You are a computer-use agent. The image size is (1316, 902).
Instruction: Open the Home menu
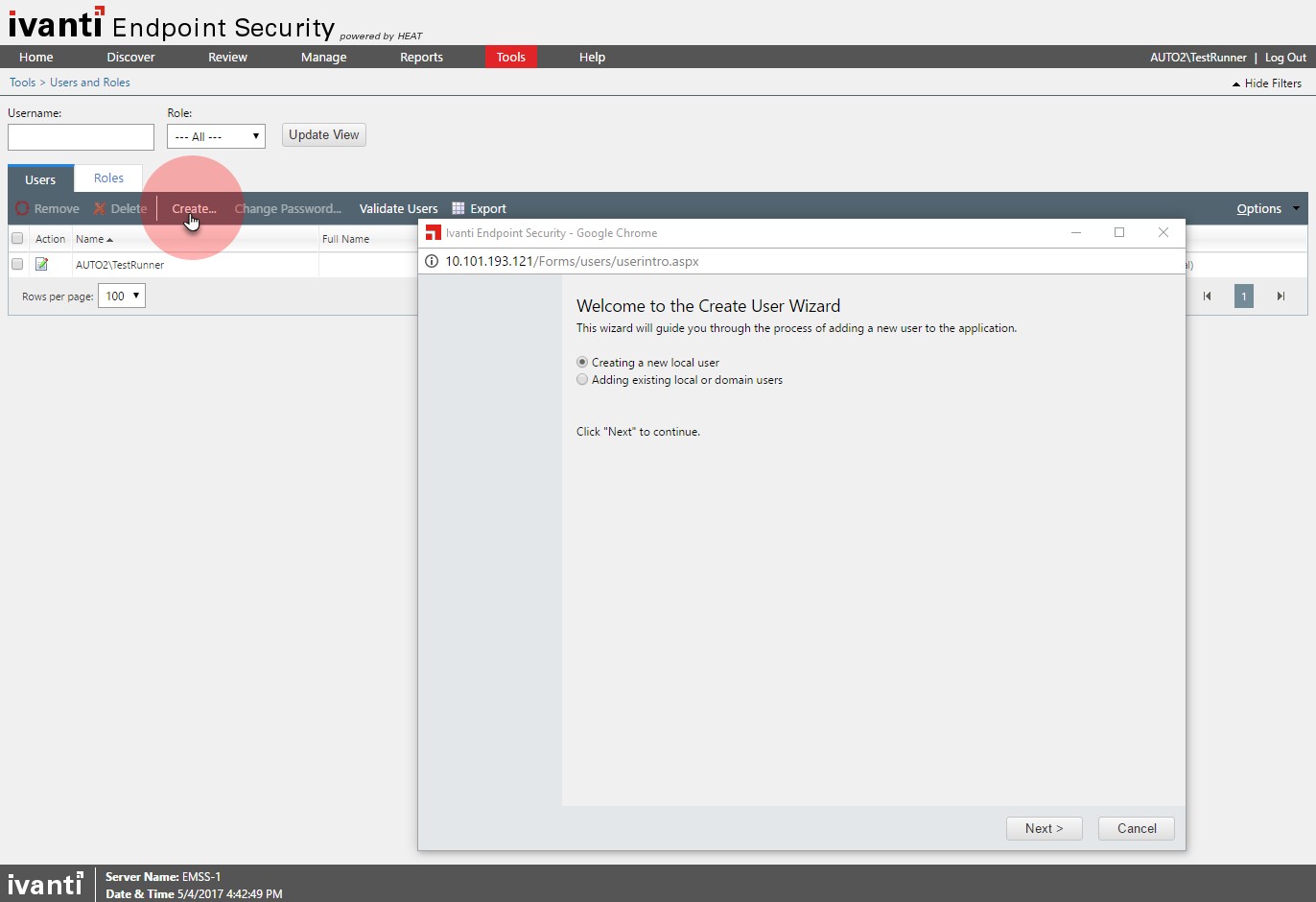pyautogui.click(x=36, y=57)
